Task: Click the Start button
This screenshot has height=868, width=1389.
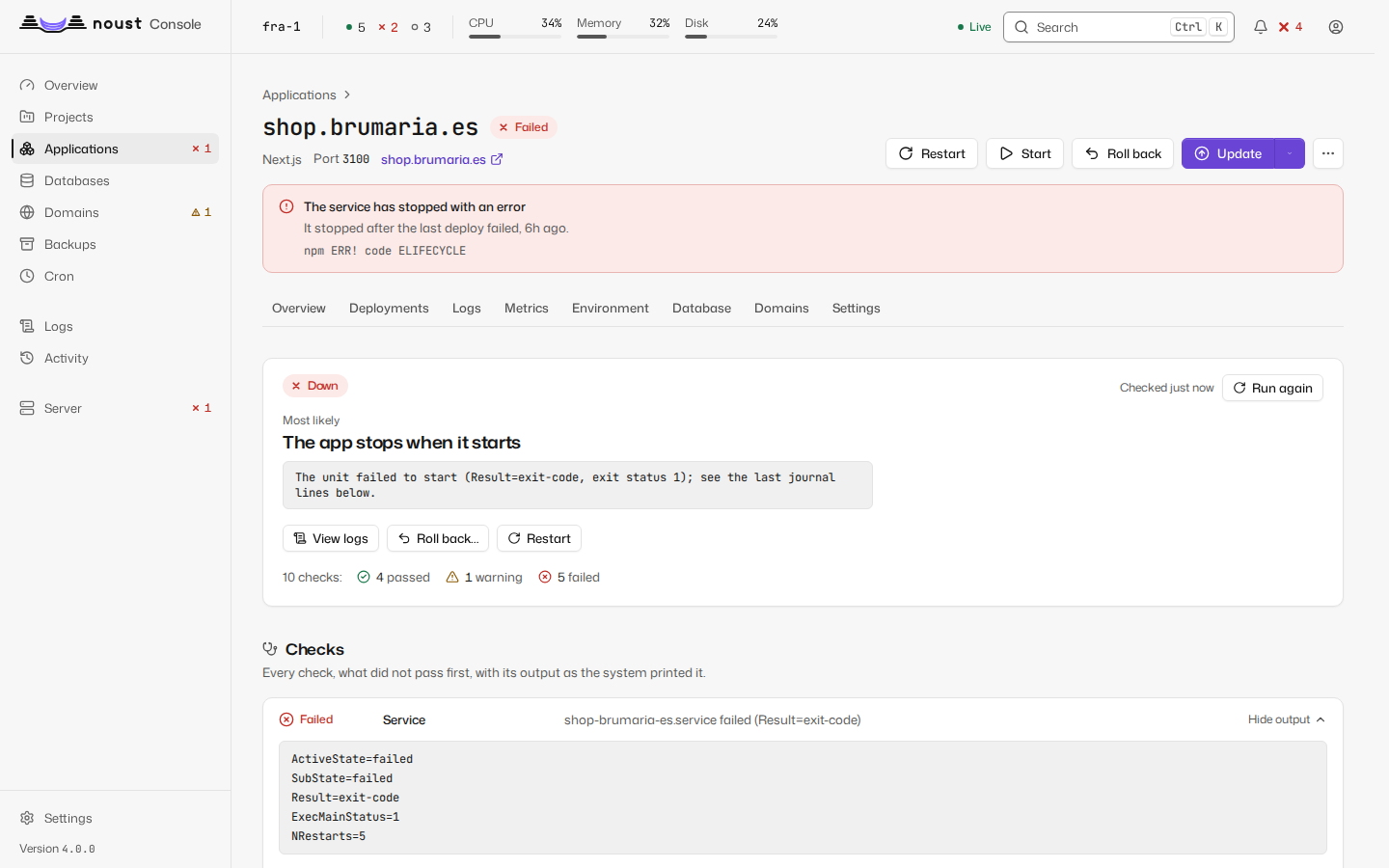Action: [x=1024, y=153]
